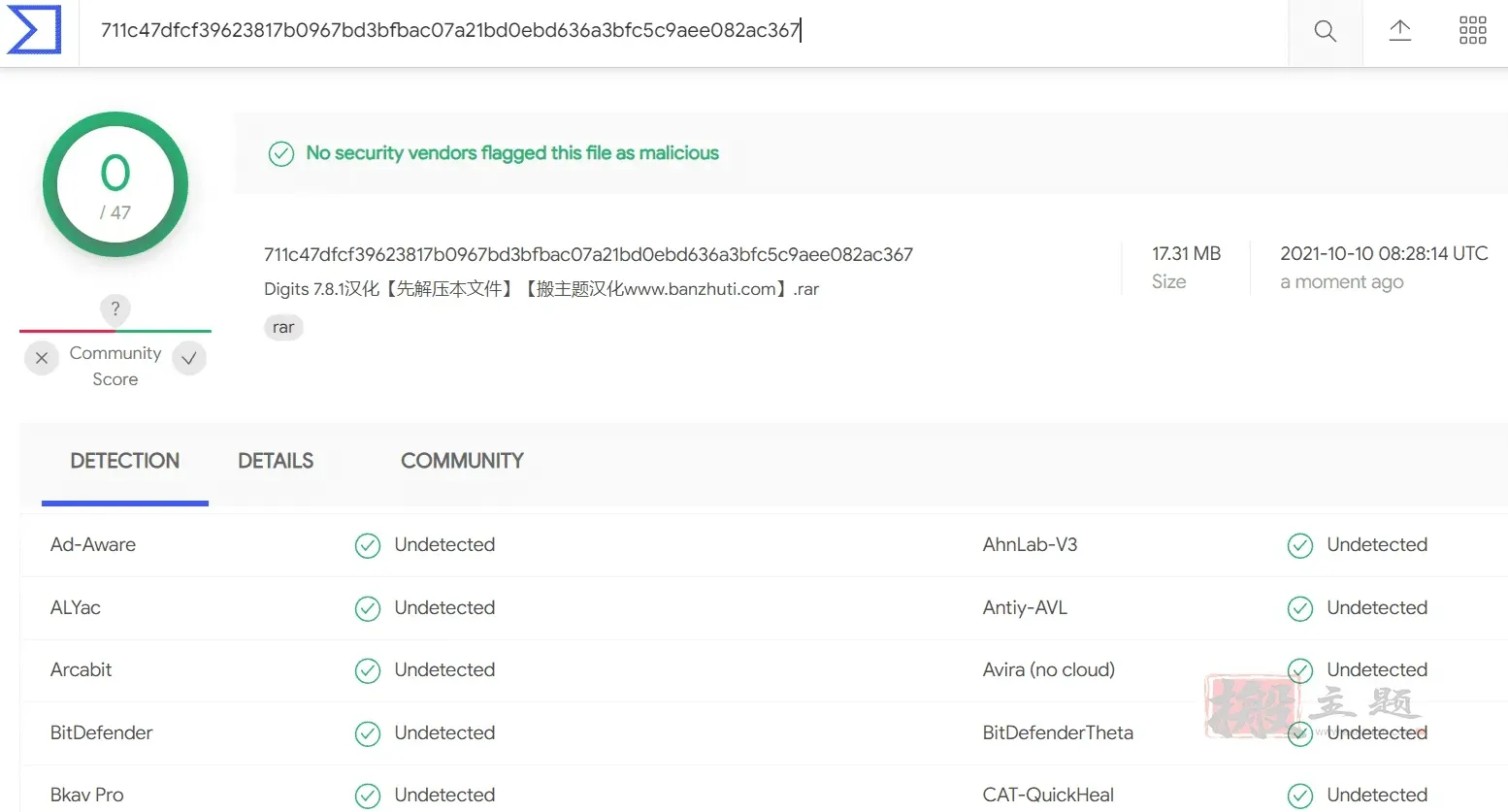
Task: Click the Arcabit undetected check icon
Action: (x=368, y=670)
